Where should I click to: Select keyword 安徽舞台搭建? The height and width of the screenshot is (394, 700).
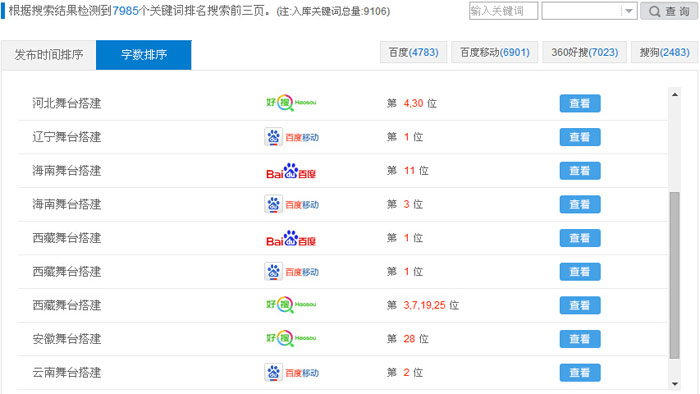[67, 339]
